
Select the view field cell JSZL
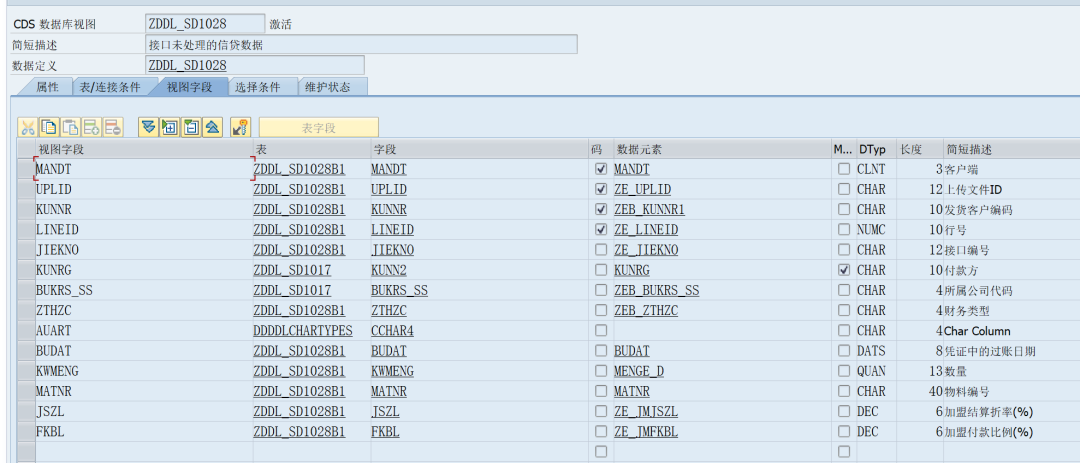(143, 412)
